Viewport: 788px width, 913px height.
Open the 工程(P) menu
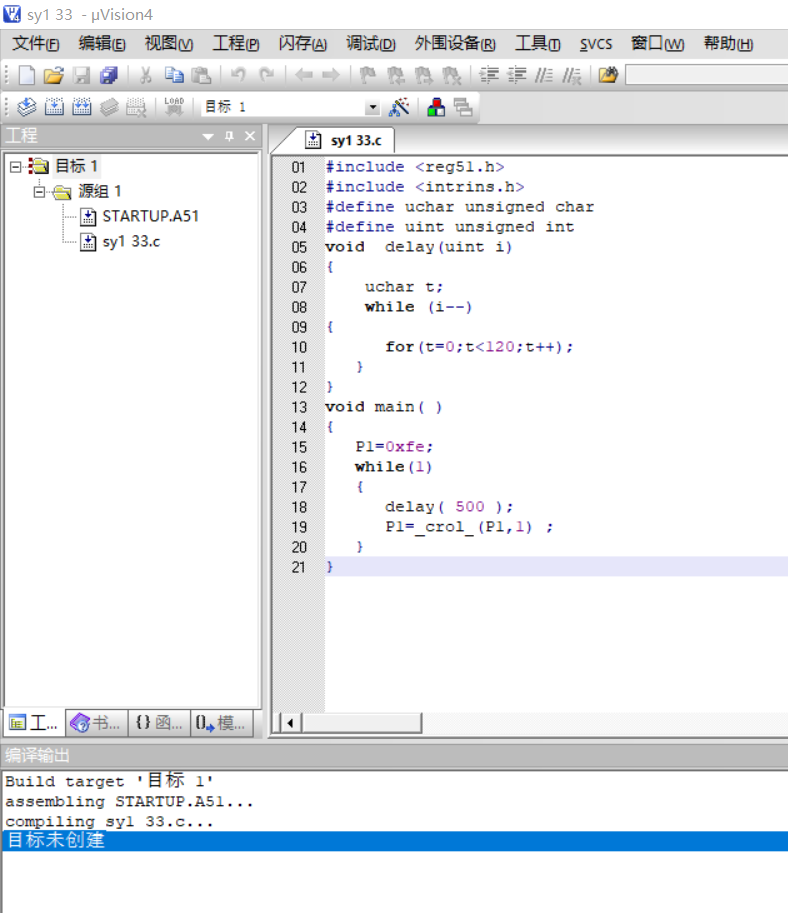coord(236,44)
